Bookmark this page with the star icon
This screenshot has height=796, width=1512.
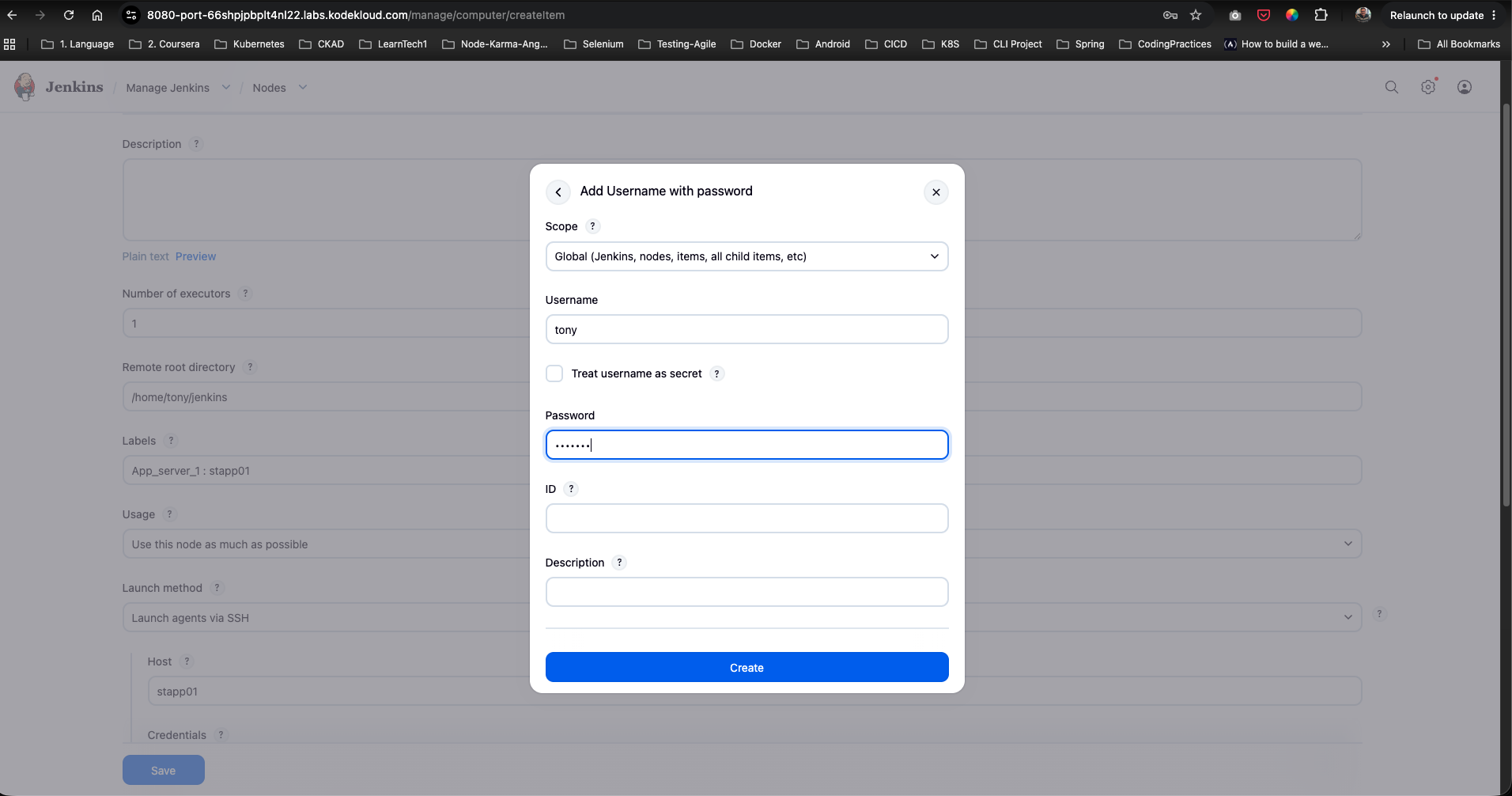(1196, 15)
